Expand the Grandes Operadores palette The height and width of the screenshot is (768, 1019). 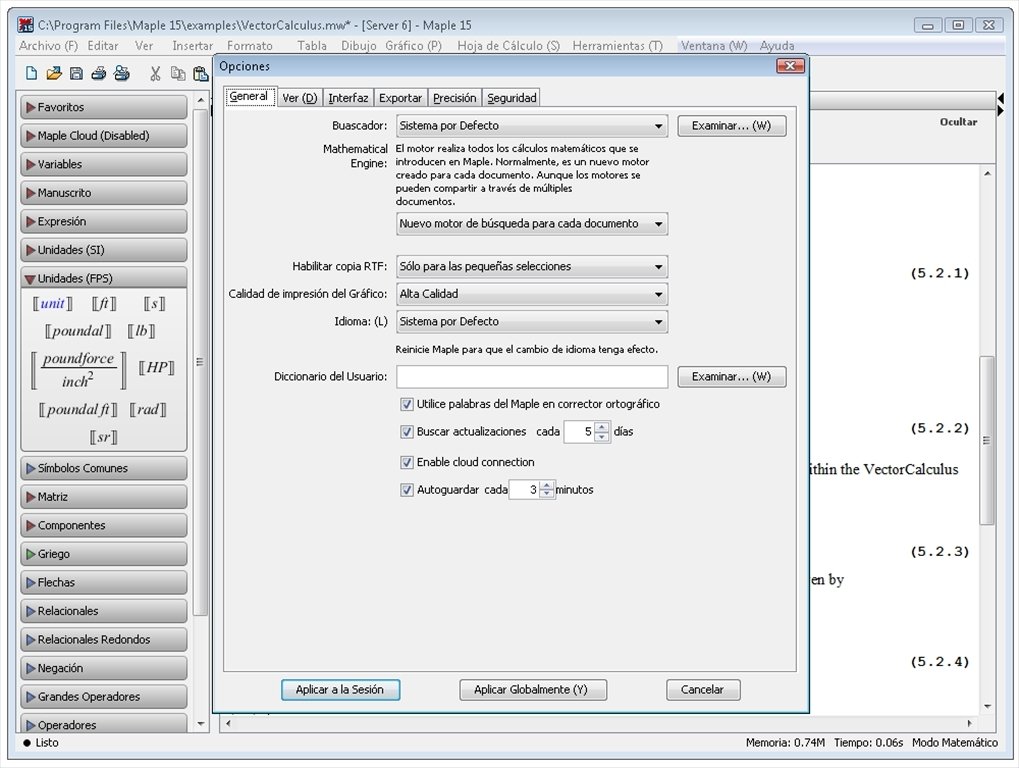pyautogui.click(x=104, y=697)
